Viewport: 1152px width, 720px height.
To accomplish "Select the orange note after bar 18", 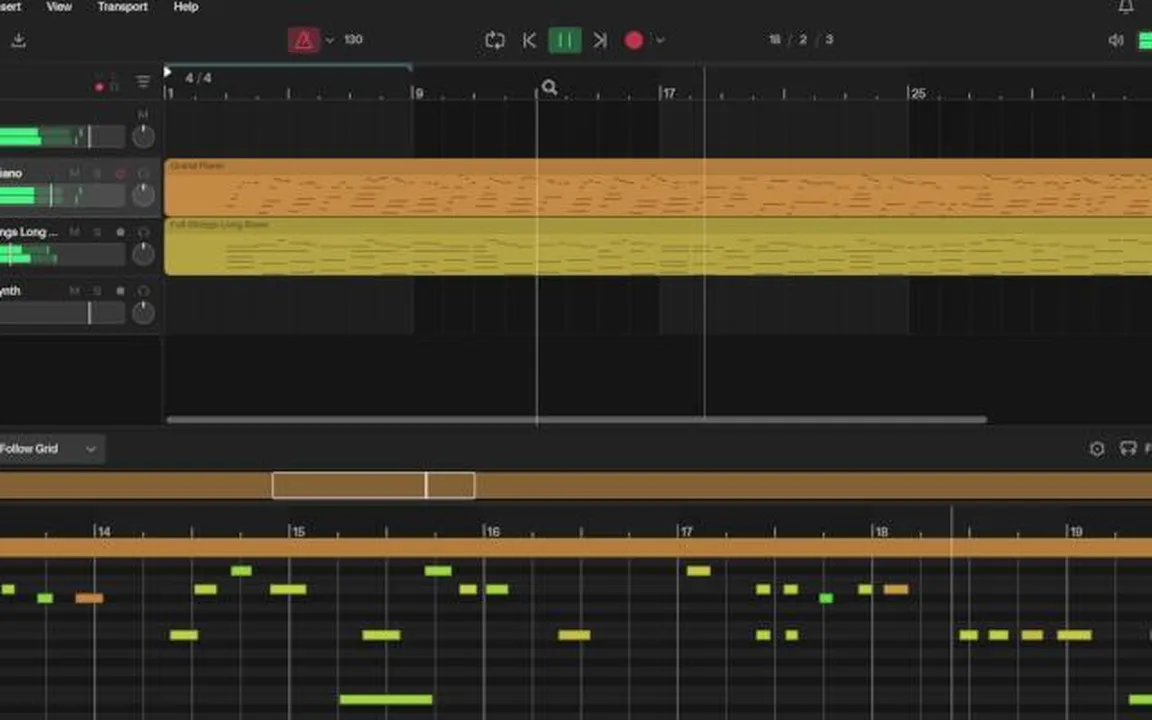I will 896,588.
